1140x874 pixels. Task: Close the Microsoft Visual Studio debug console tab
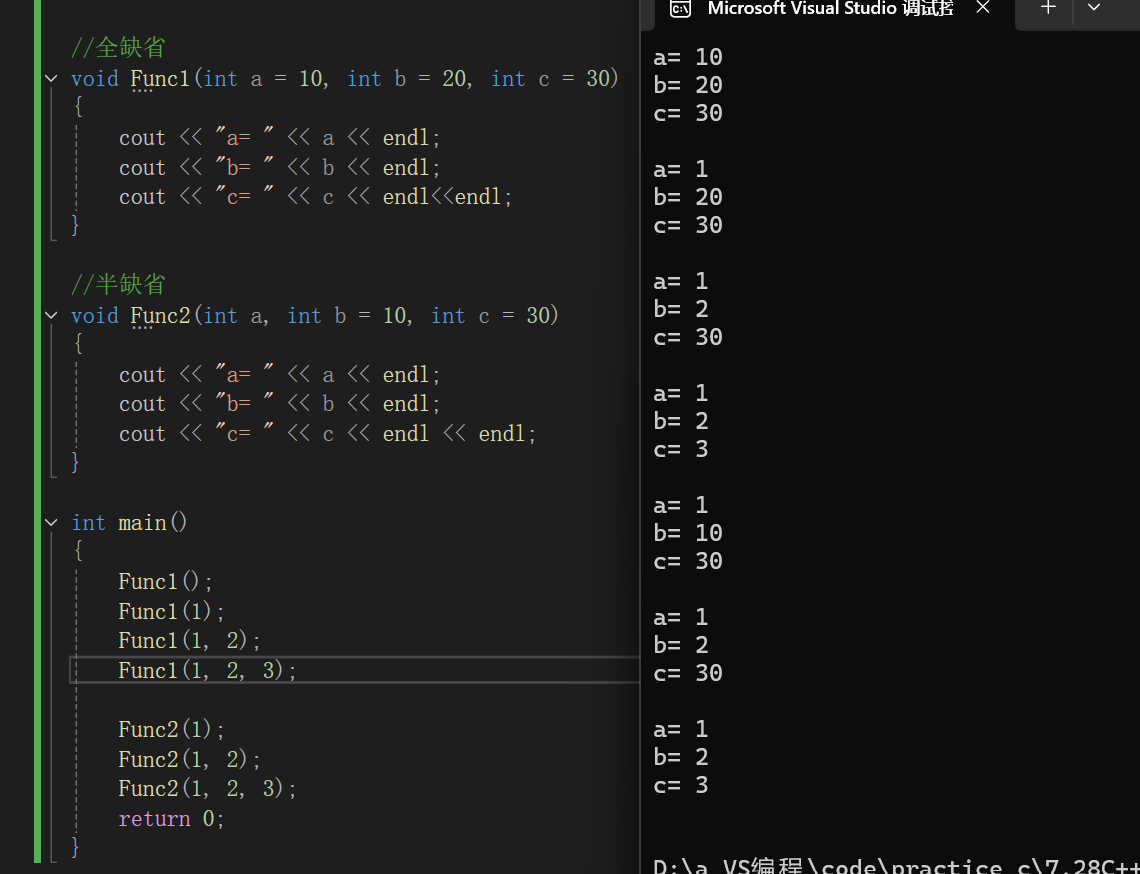click(983, 8)
